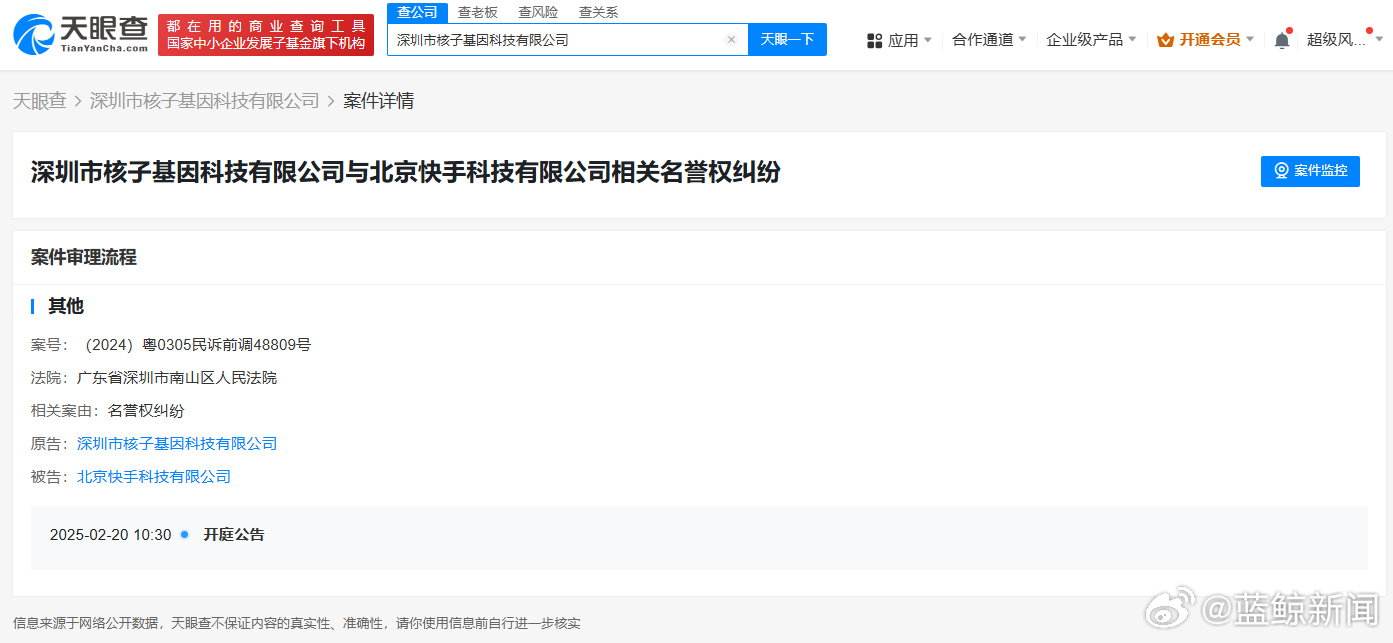The image size is (1393, 643).
Task: Click the company name search input field
Action: click(x=555, y=40)
